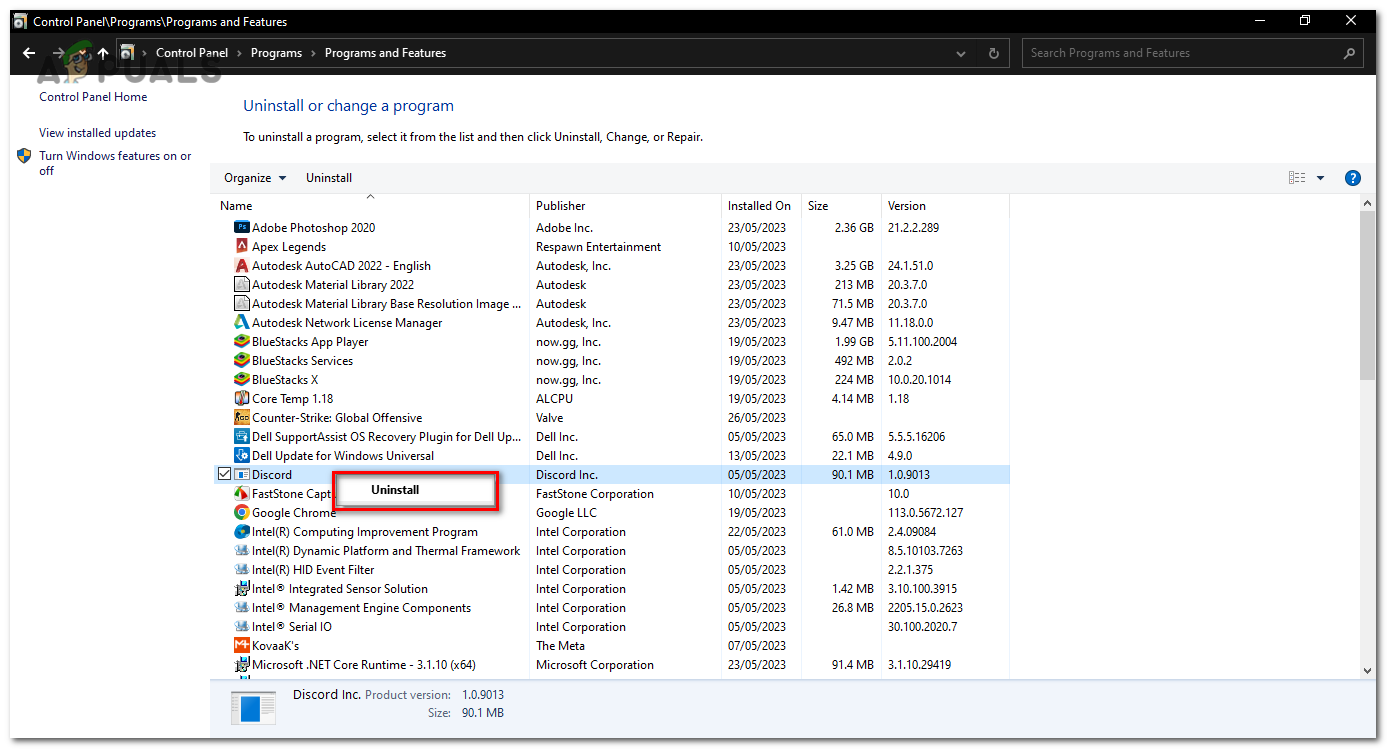Open the Help question mark icon

(x=1353, y=177)
